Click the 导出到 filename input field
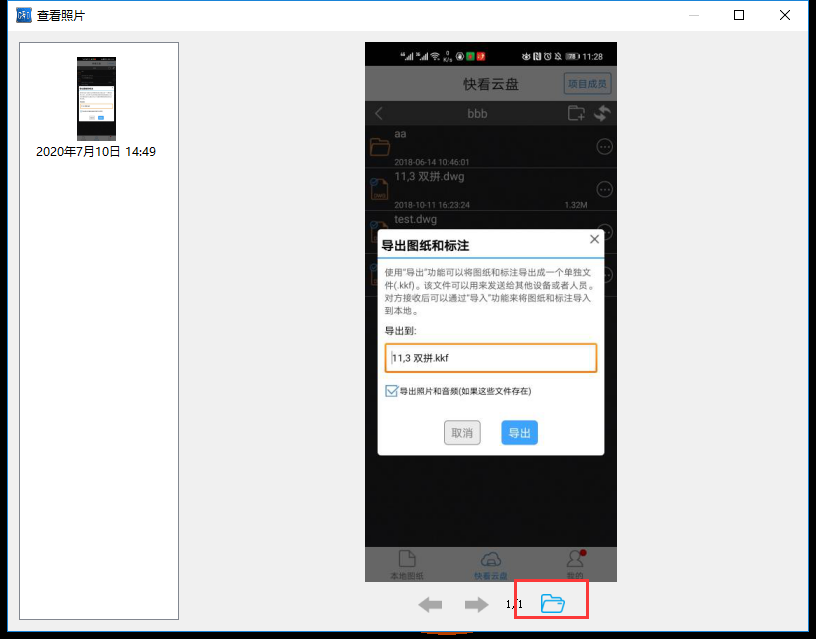816x639 pixels. [x=491, y=358]
